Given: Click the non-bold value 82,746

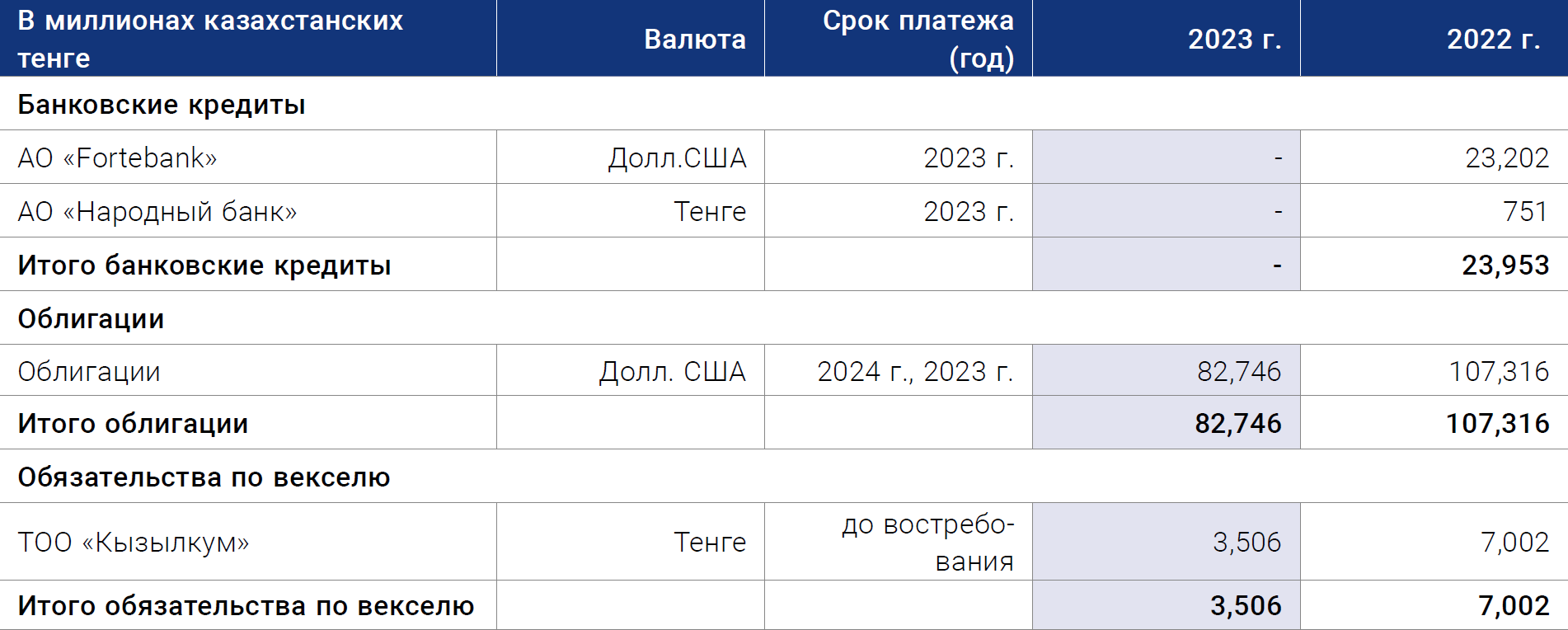Looking at the screenshot, I should [x=1238, y=371].
